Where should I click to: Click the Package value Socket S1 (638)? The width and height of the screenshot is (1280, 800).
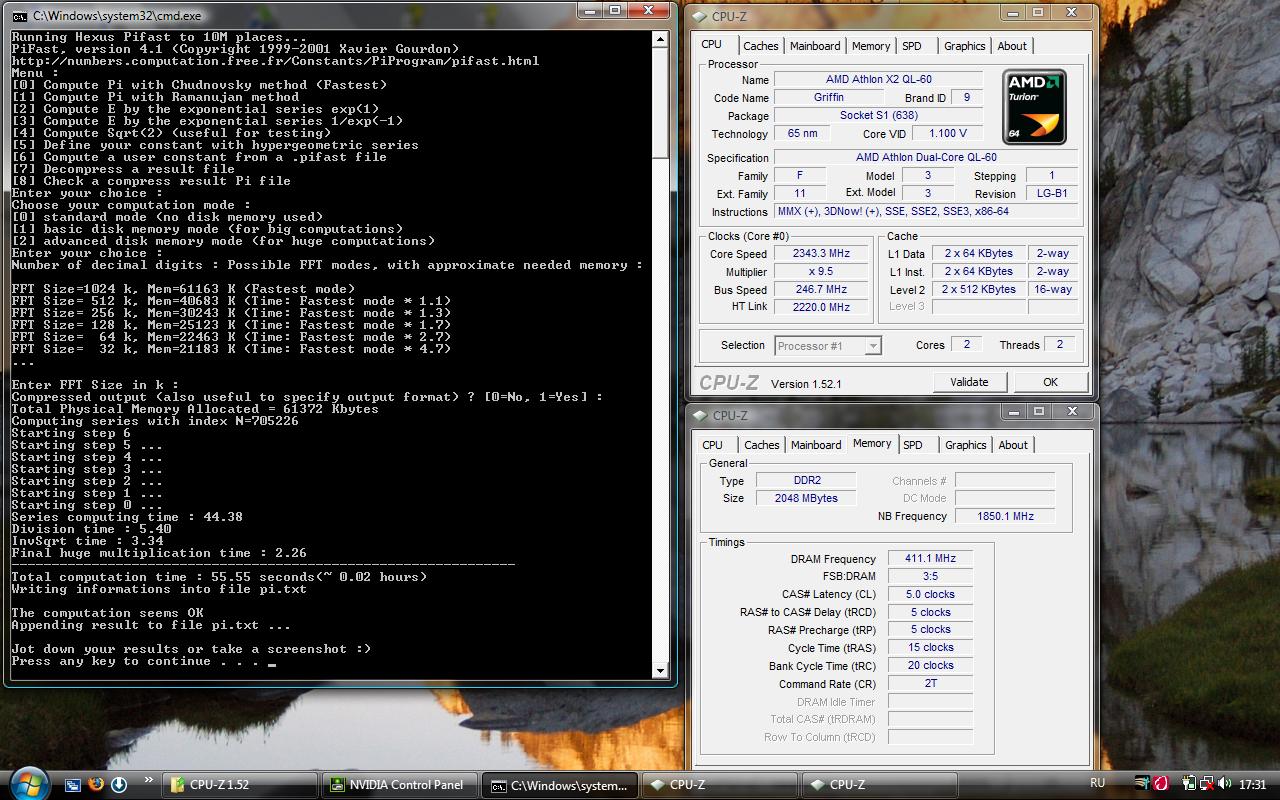click(878, 116)
